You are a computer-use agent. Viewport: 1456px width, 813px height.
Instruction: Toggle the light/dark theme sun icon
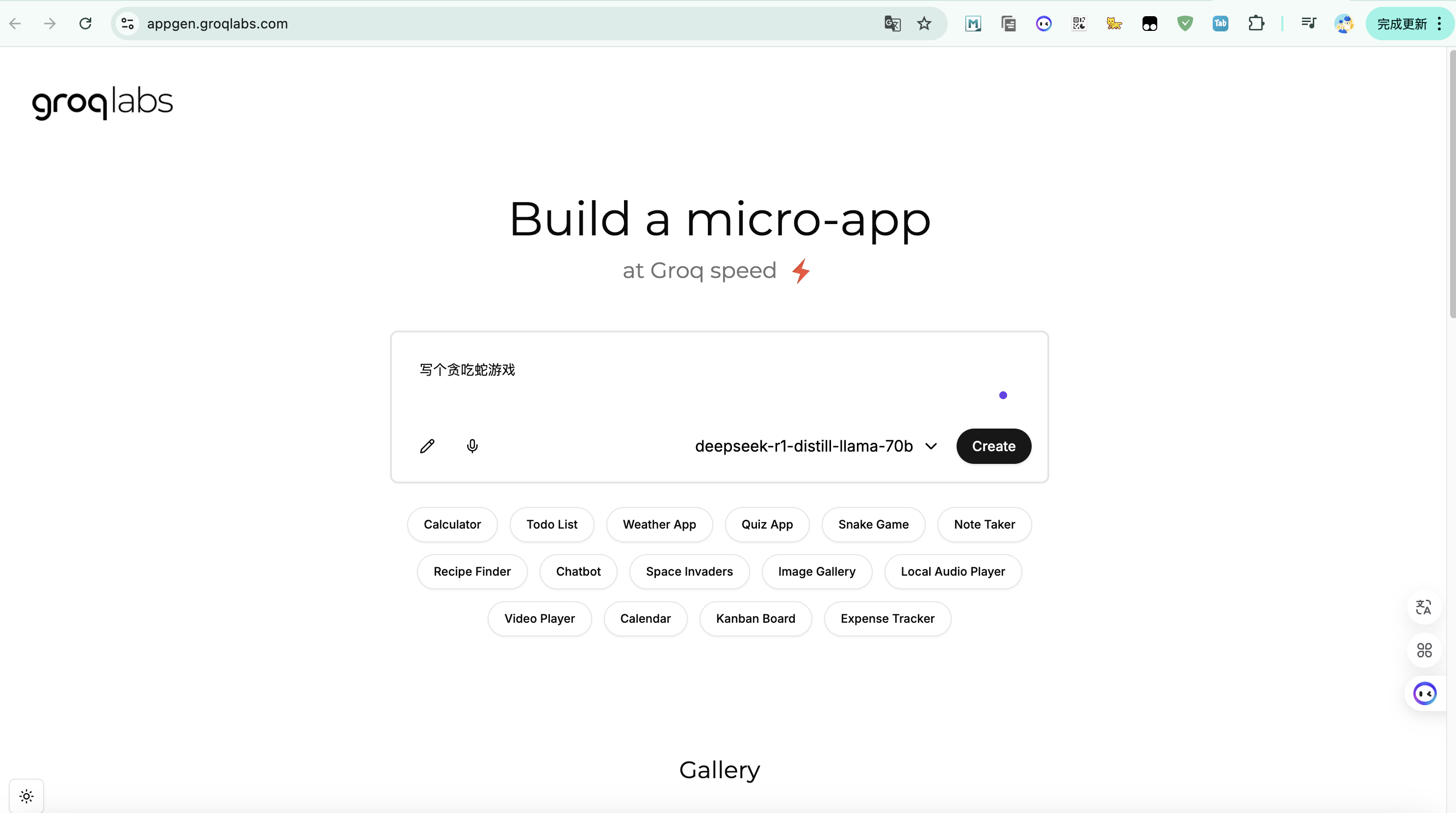pyautogui.click(x=26, y=796)
